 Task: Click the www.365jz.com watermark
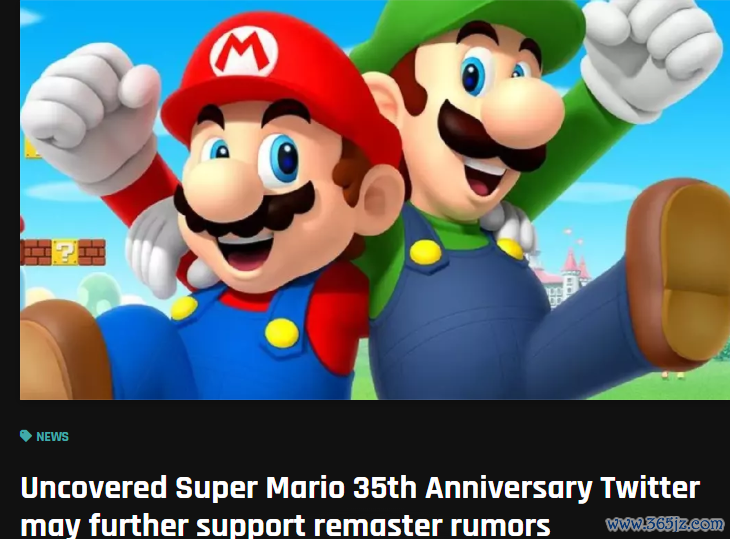click(x=665, y=524)
